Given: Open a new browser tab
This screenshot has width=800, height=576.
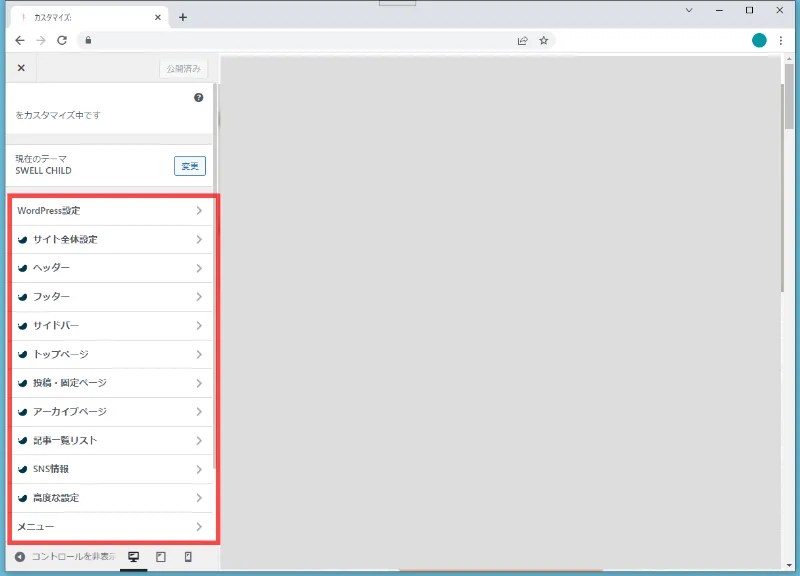Looking at the screenshot, I should point(183,17).
